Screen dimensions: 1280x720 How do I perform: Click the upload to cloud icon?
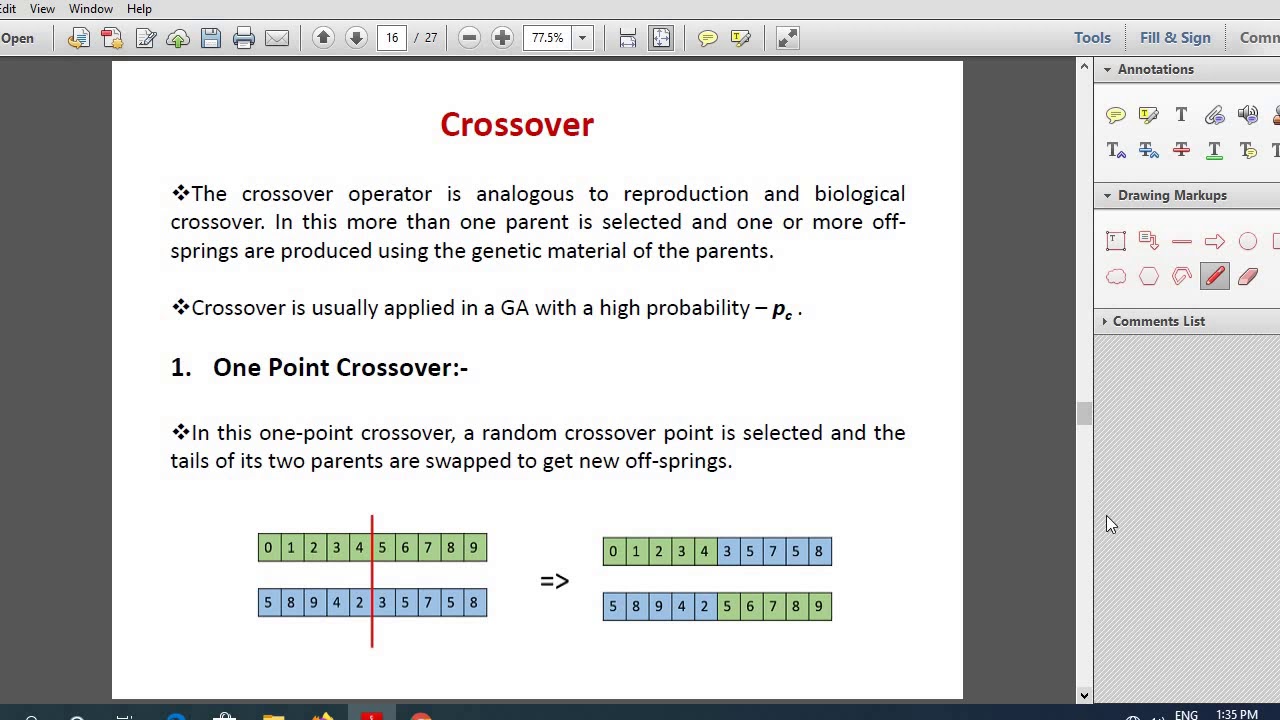178,38
